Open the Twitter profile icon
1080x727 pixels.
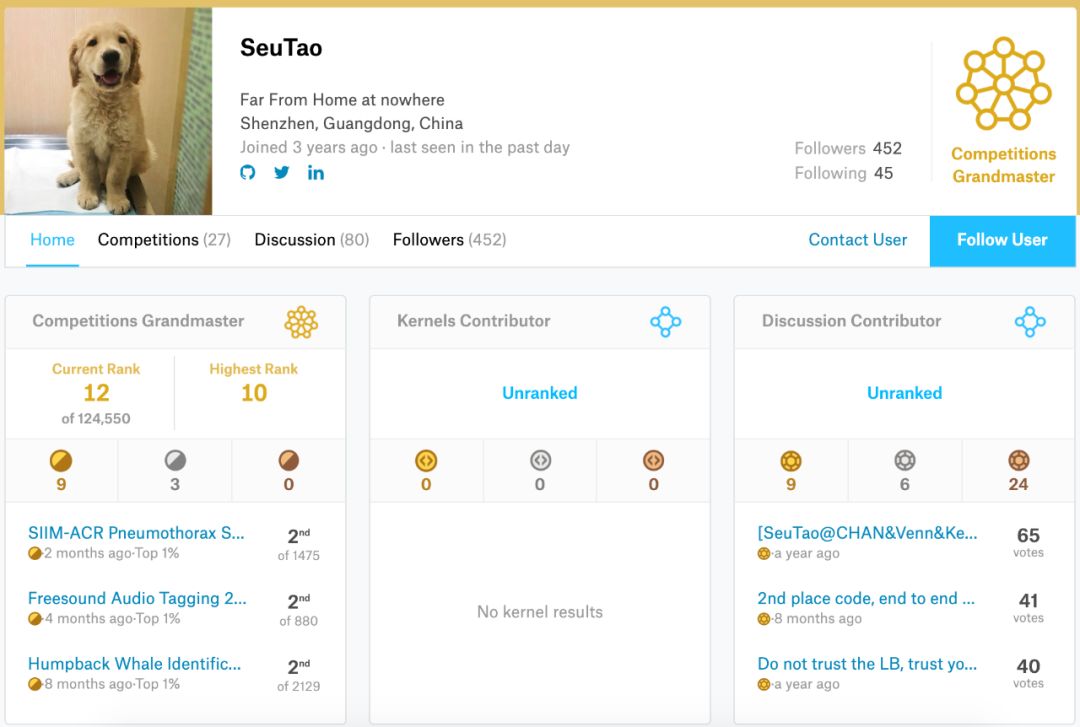[x=282, y=172]
